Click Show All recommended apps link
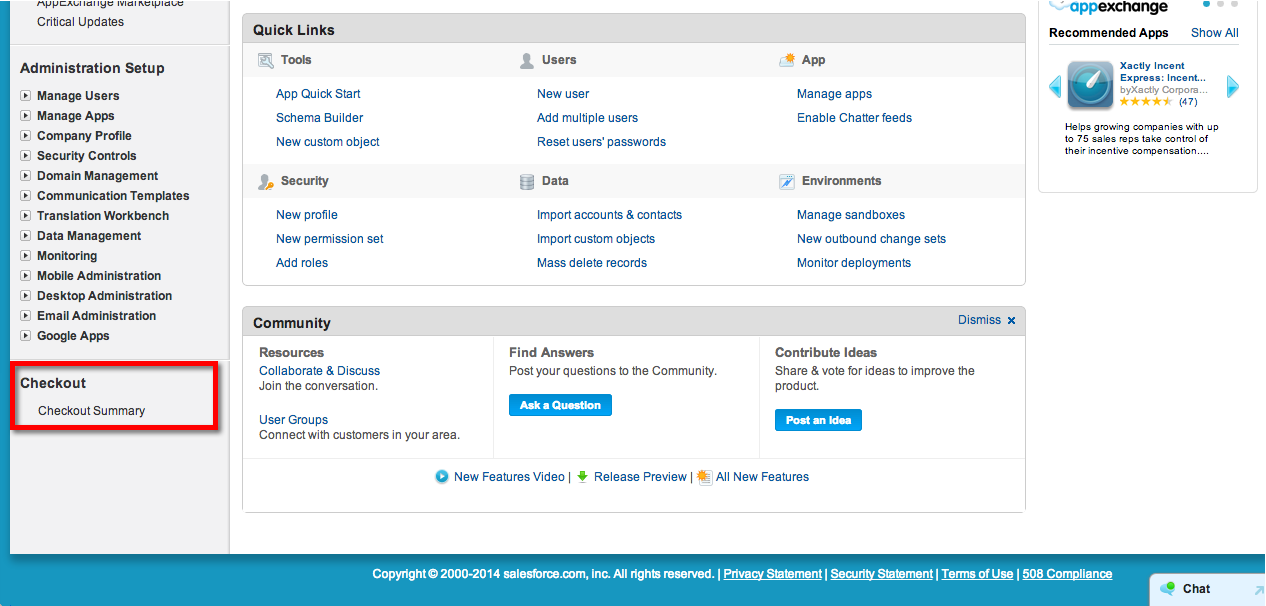The width and height of the screenshot is (1266, 606). 1214,33
